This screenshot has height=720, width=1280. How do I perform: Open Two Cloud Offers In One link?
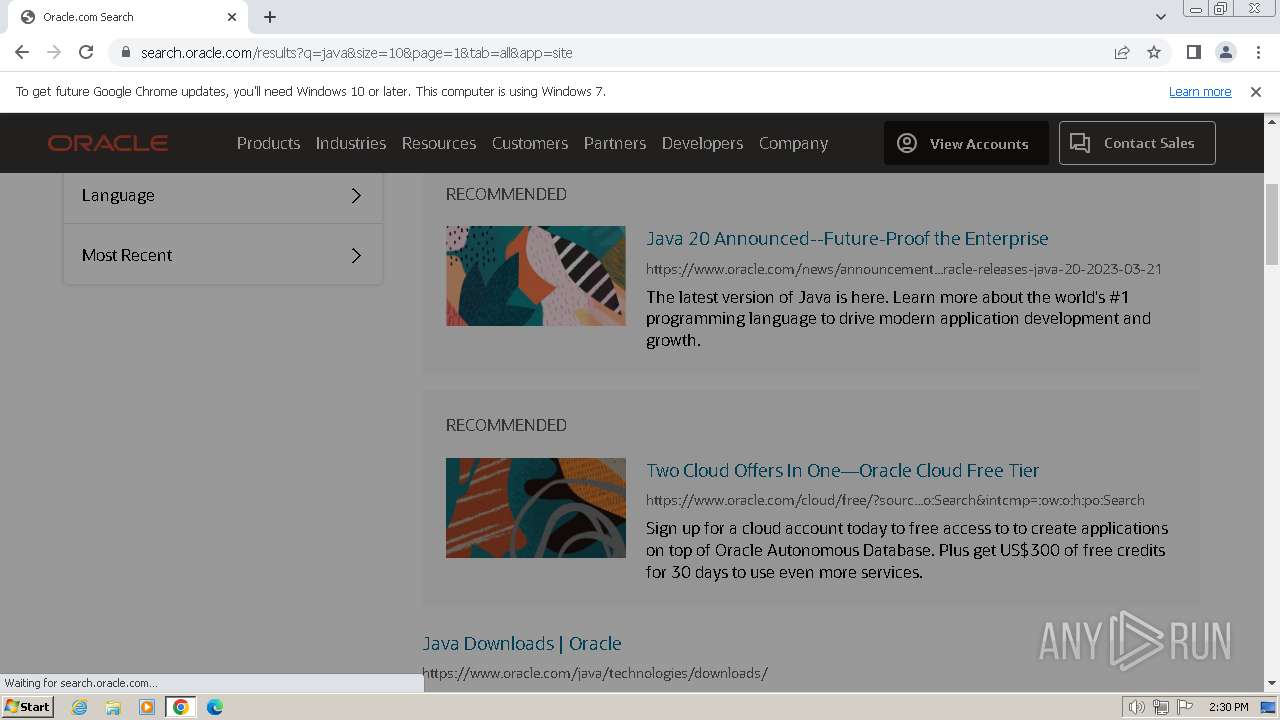842,470
